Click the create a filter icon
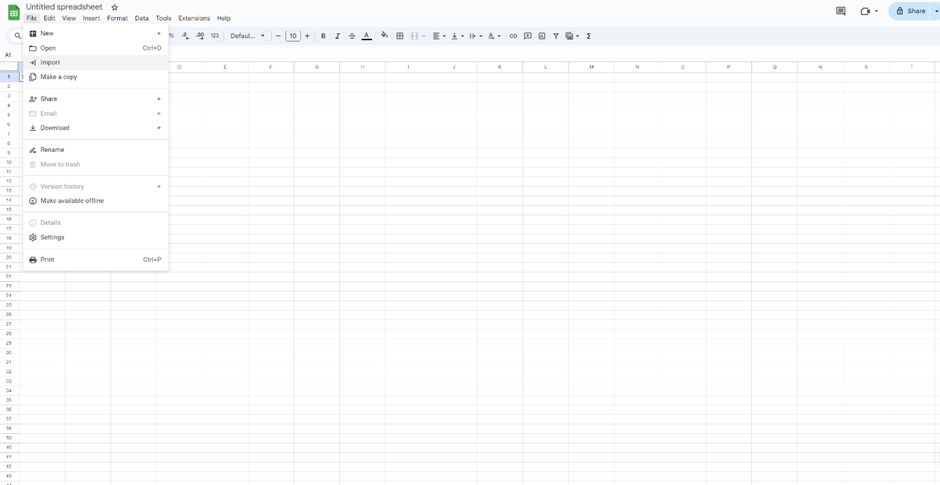 556,36
